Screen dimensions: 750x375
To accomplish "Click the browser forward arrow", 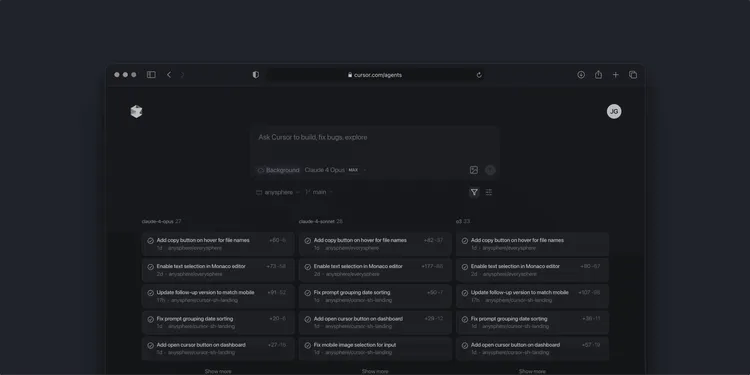I will (x=182, y=75).
